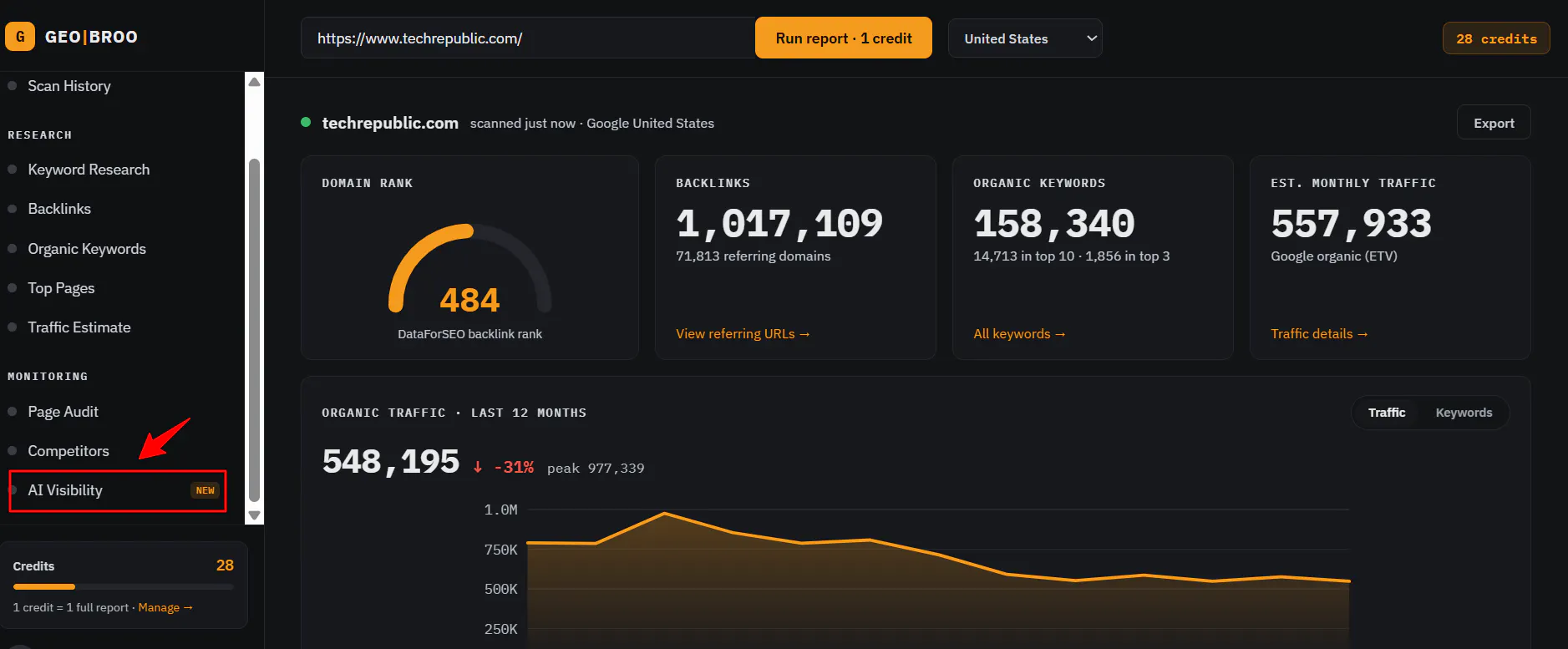The image size is (1568, 649).
Task: Open Organic Keywords in sidebar
Action: tap(87, 249)
